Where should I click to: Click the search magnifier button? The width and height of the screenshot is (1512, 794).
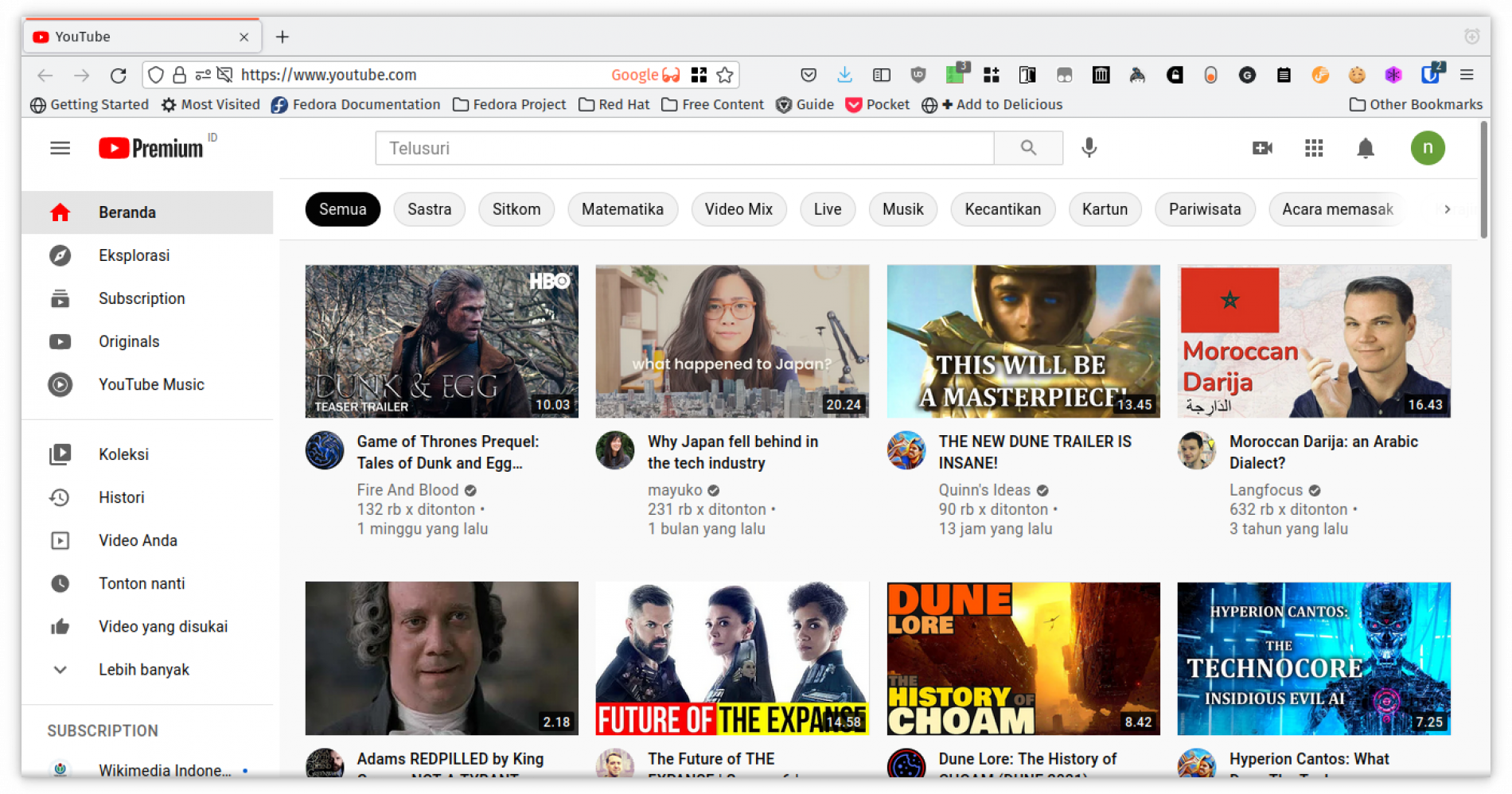pos(1028,148)
